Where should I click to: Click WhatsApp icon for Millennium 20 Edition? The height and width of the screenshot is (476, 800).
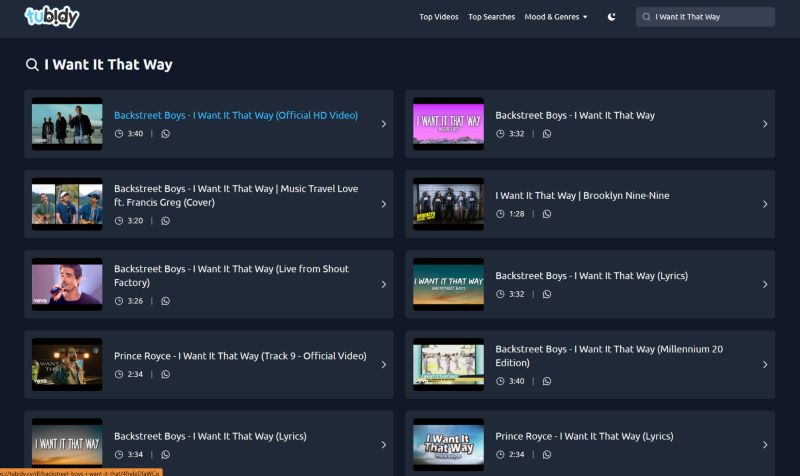coord(547,381)
